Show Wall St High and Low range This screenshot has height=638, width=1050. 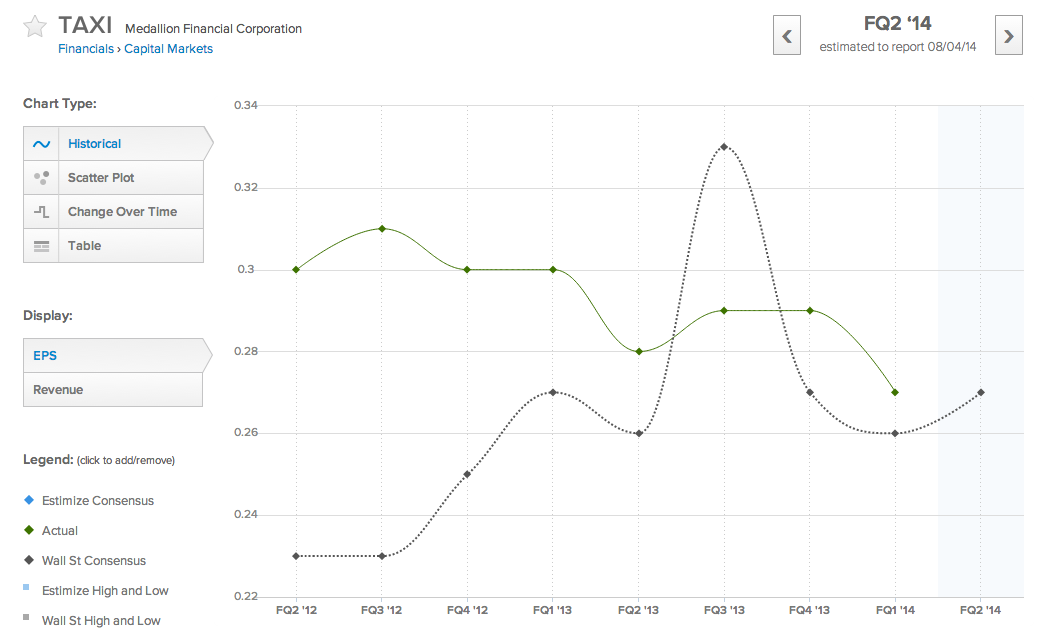pyautogui.click(x=100, y=620)
